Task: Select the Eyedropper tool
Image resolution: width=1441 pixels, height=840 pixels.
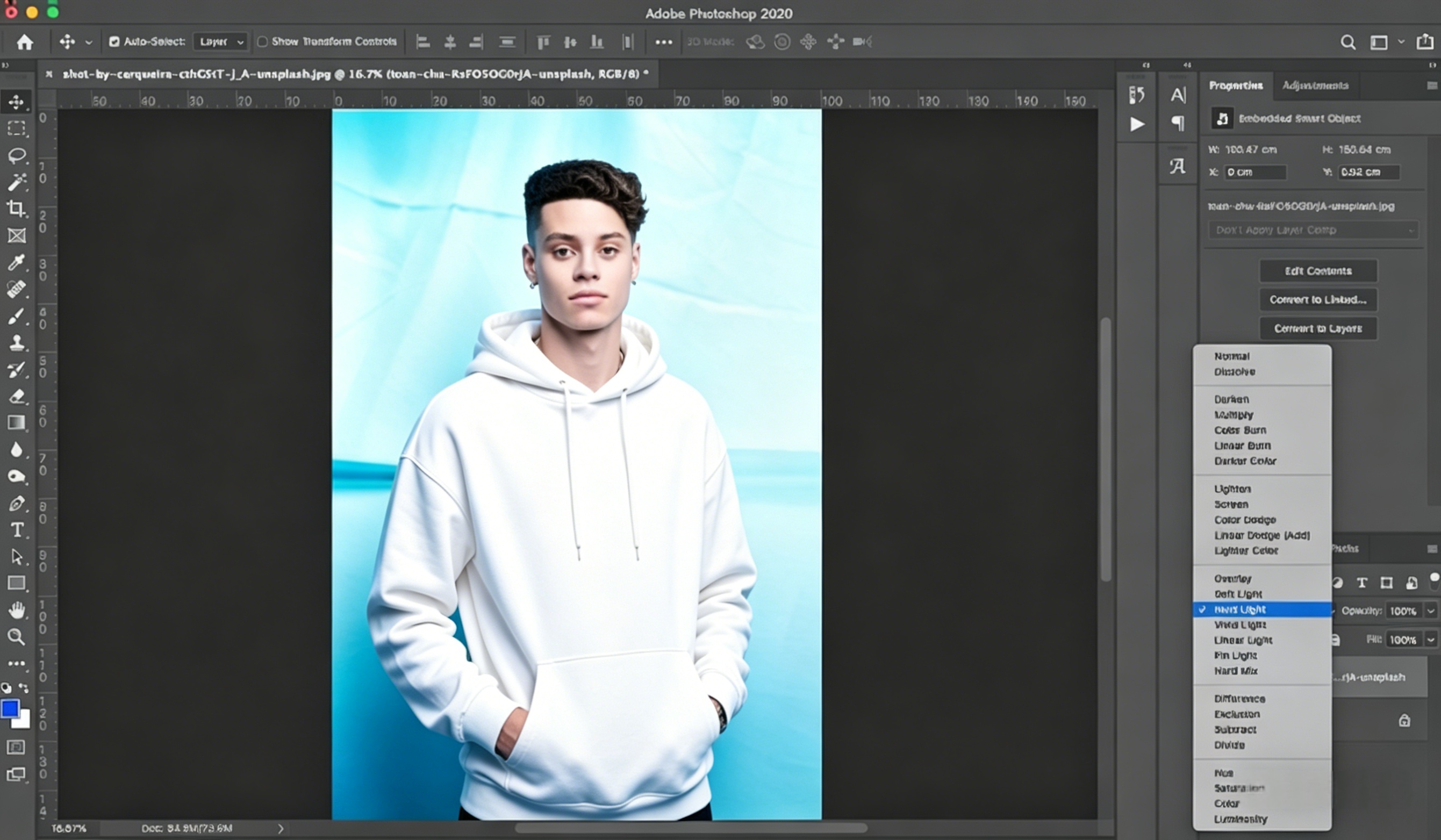Action: 16,263
